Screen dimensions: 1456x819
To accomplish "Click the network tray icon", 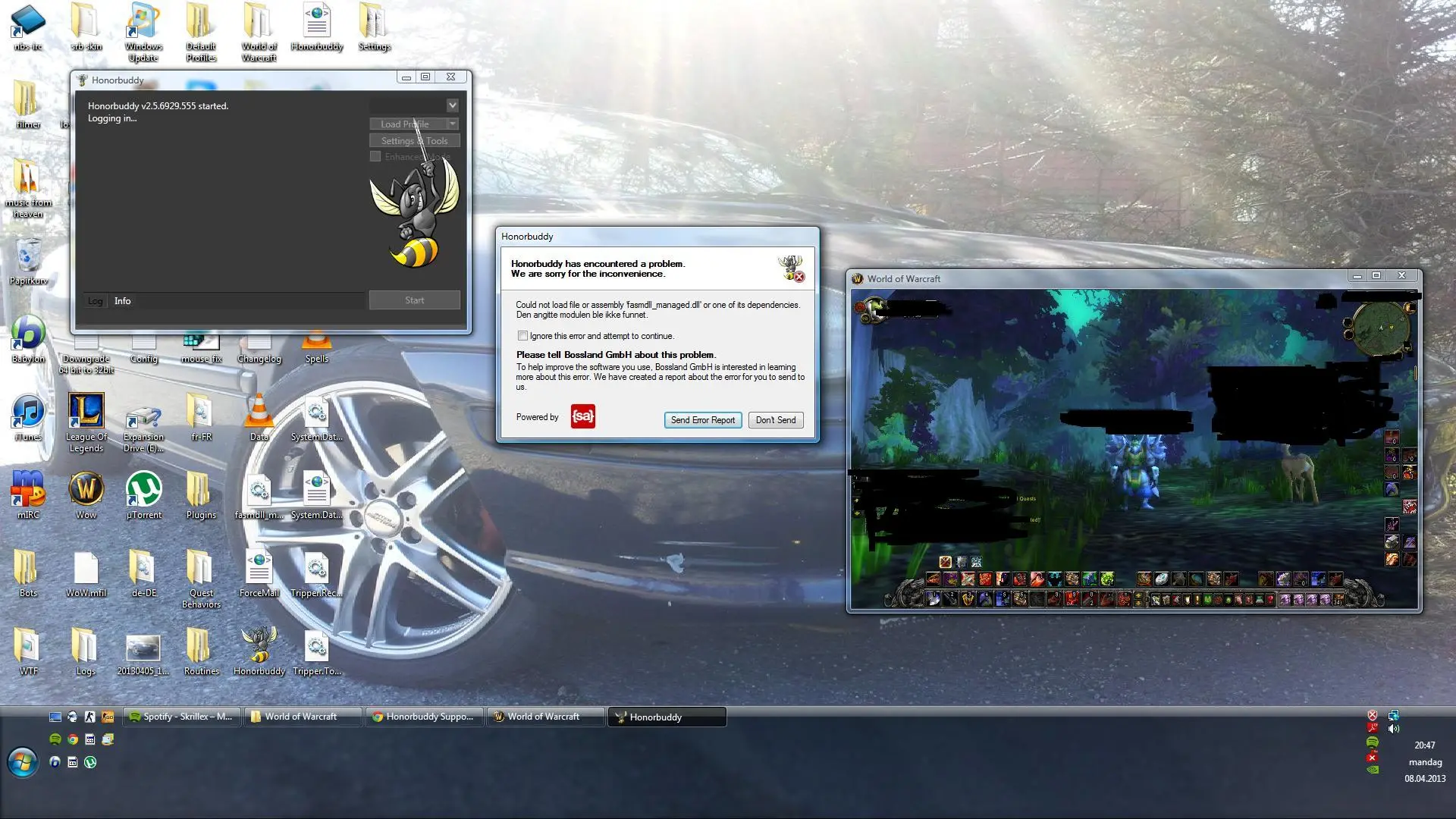I will click(x=1394, y=715).
